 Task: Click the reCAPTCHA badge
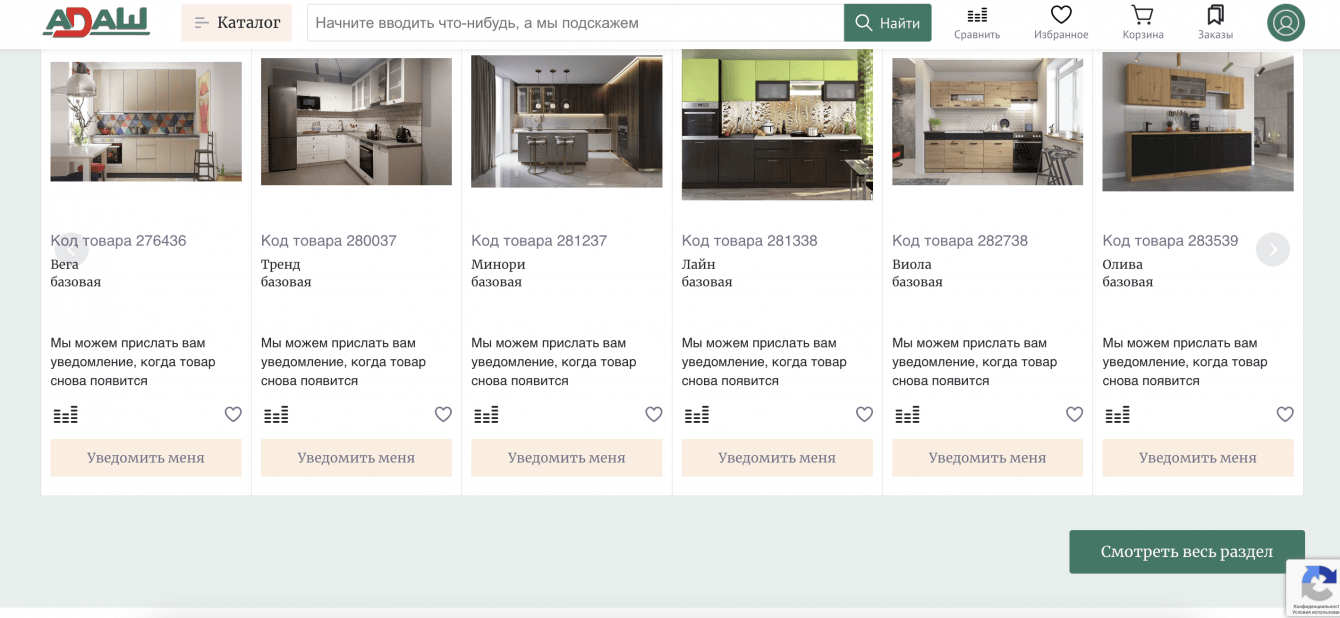(1314, 587)
